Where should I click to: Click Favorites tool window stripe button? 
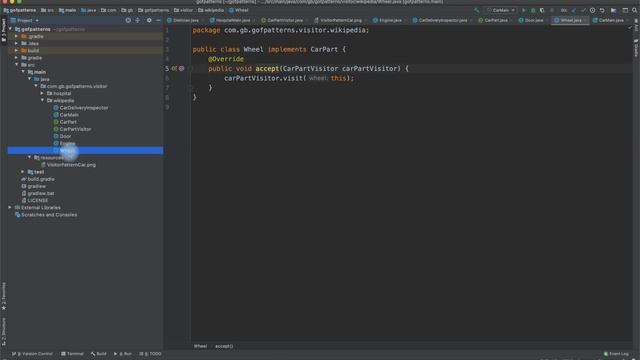[4, 296]
